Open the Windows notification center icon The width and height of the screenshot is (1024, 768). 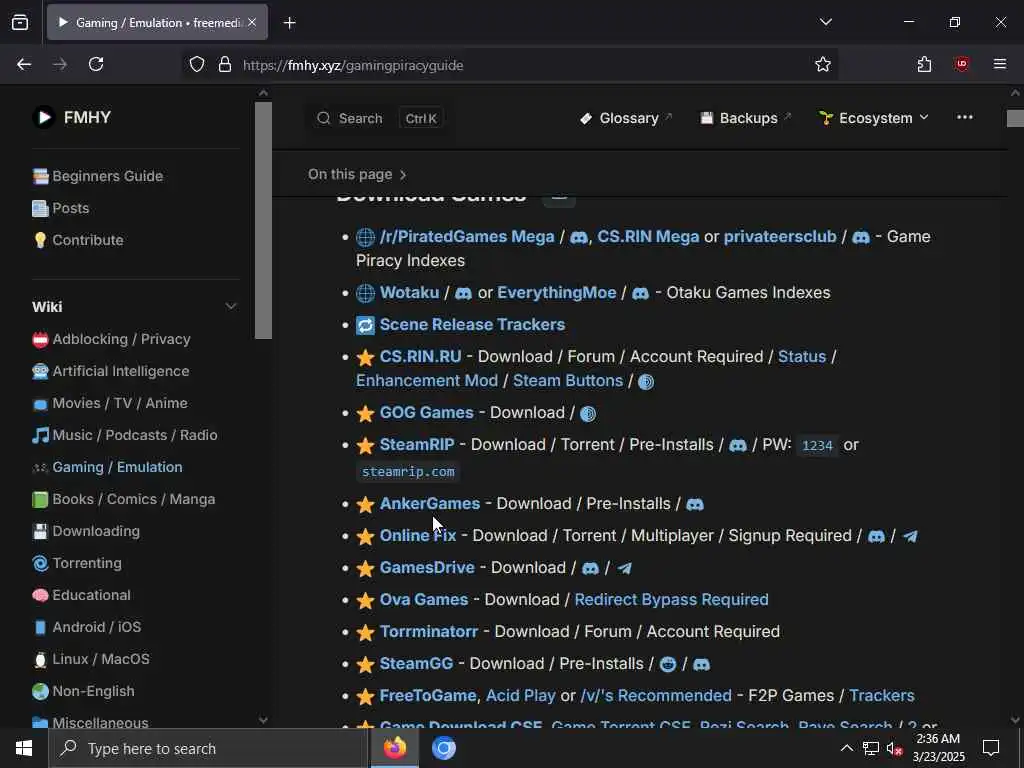click(x=991, y=748)
